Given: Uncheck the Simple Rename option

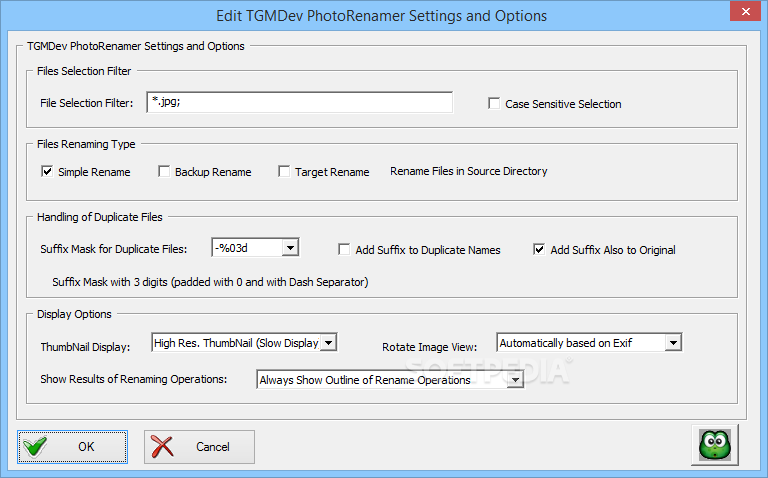Looking at the screenshot, I should click(x=47, y=171).
